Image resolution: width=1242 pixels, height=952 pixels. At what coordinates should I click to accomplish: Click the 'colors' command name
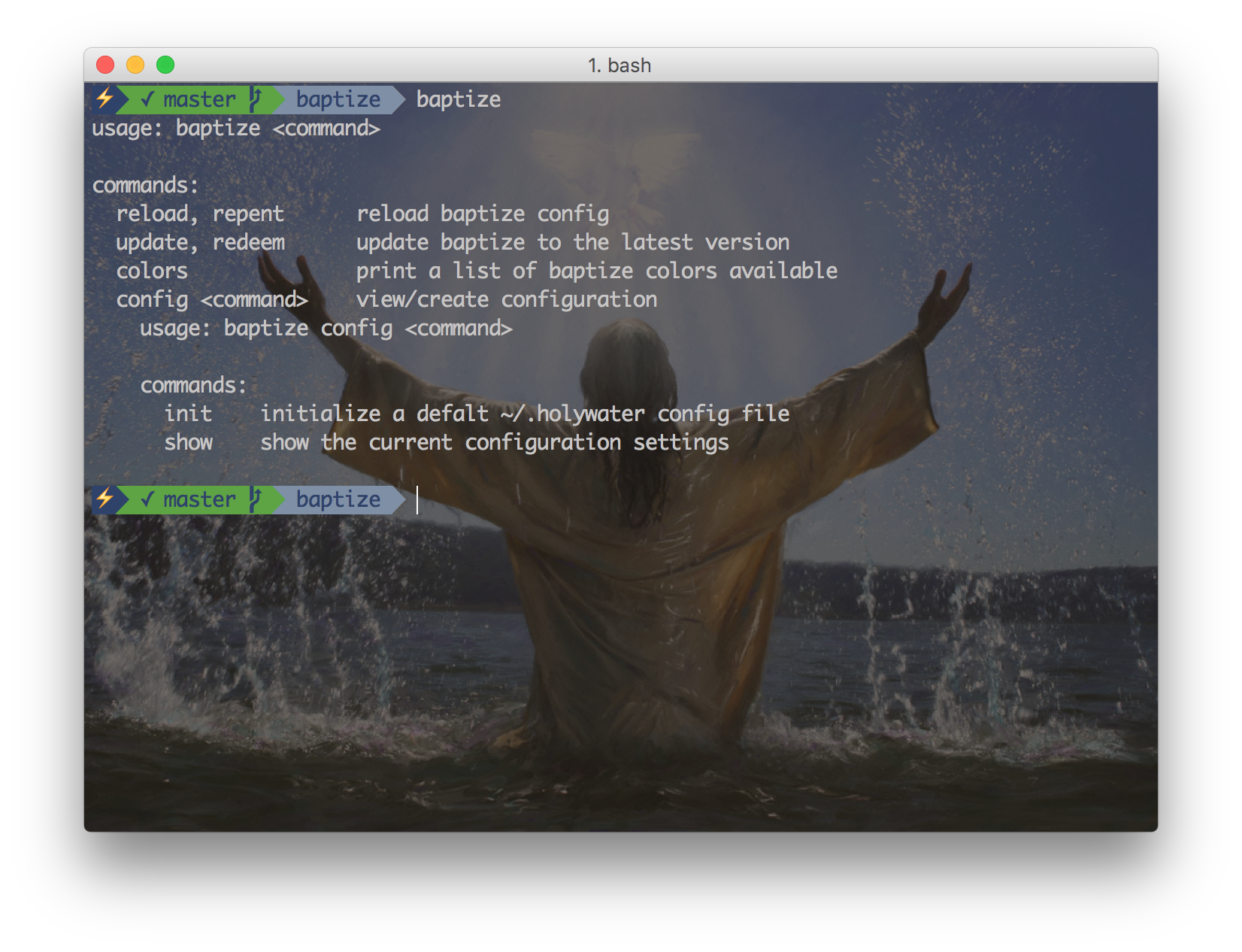(152, 271)
